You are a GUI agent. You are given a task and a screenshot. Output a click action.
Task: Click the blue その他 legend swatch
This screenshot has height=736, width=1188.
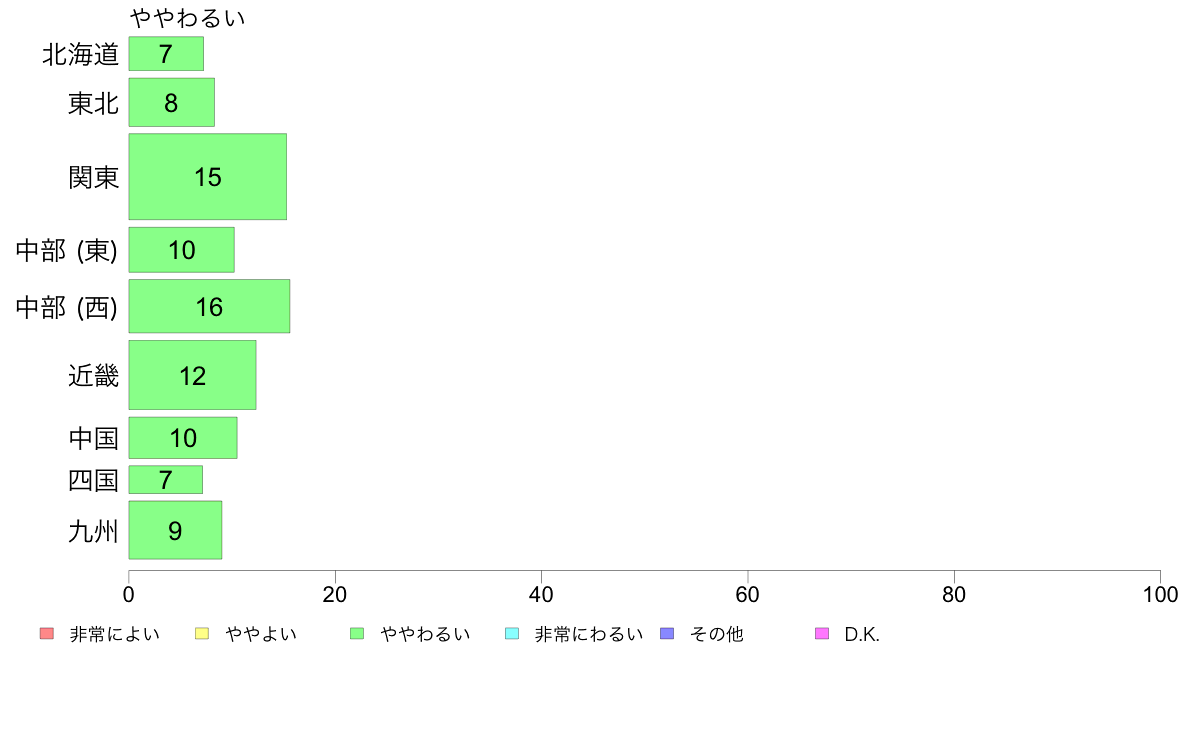[667, 634]
